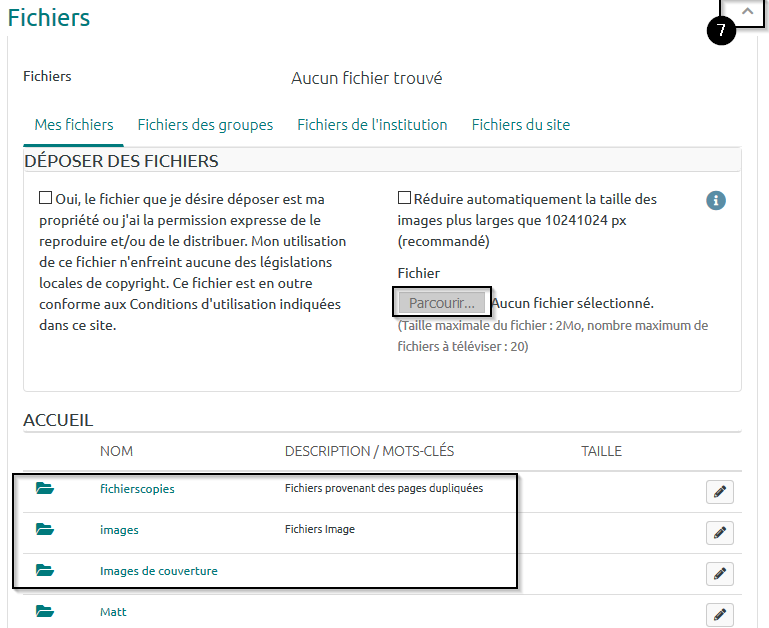Viewport: 769px width, 628px height.
Task: Click the folder icon beside images
Action: click(44, 530)
